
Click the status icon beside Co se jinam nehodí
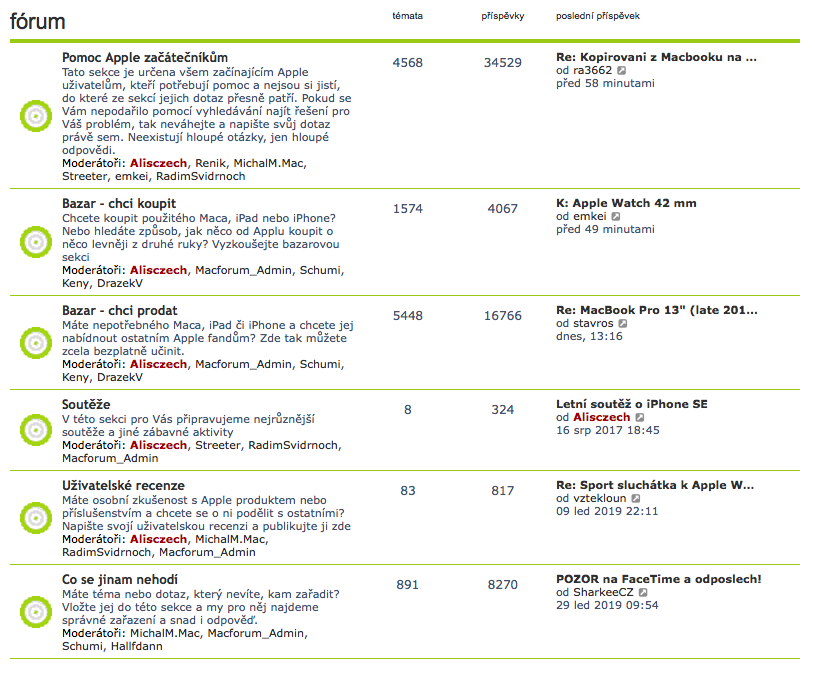point(35,611)
